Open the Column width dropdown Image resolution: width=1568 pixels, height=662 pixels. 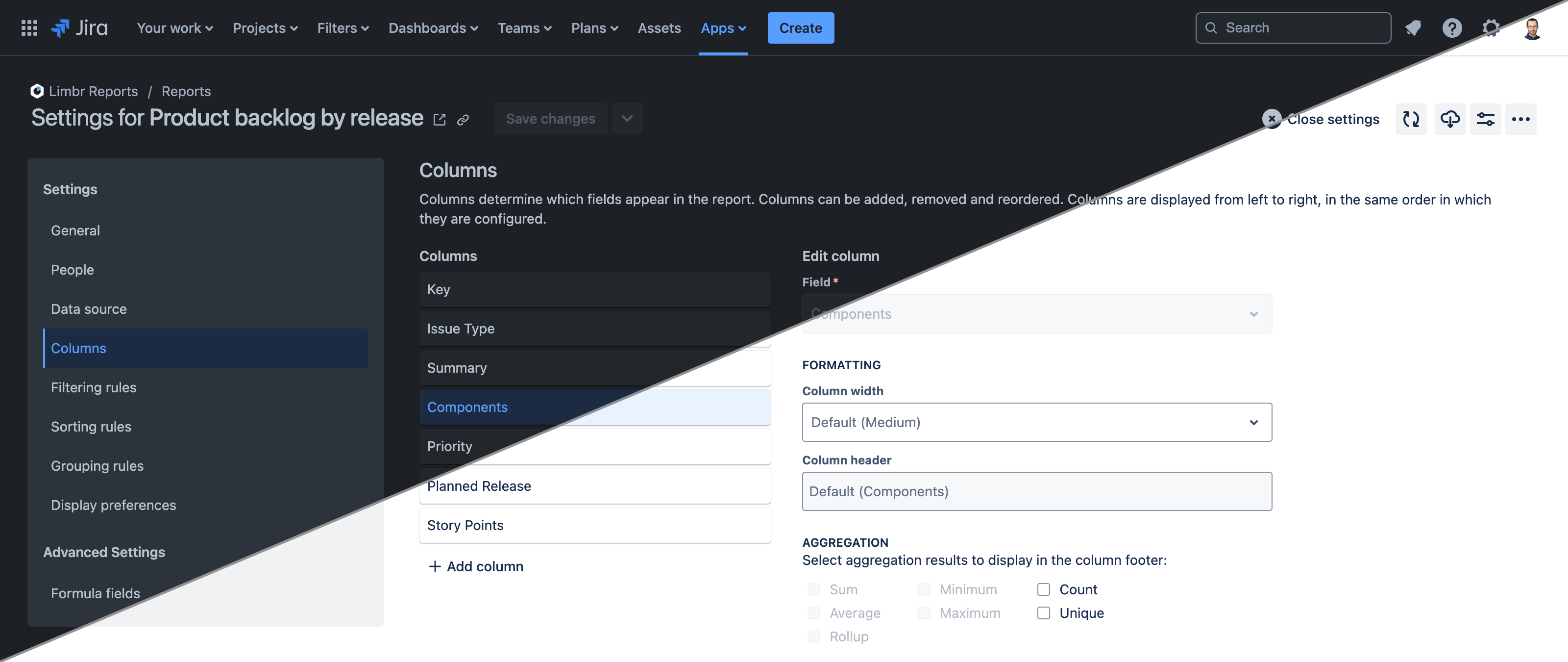point(1037,422)
